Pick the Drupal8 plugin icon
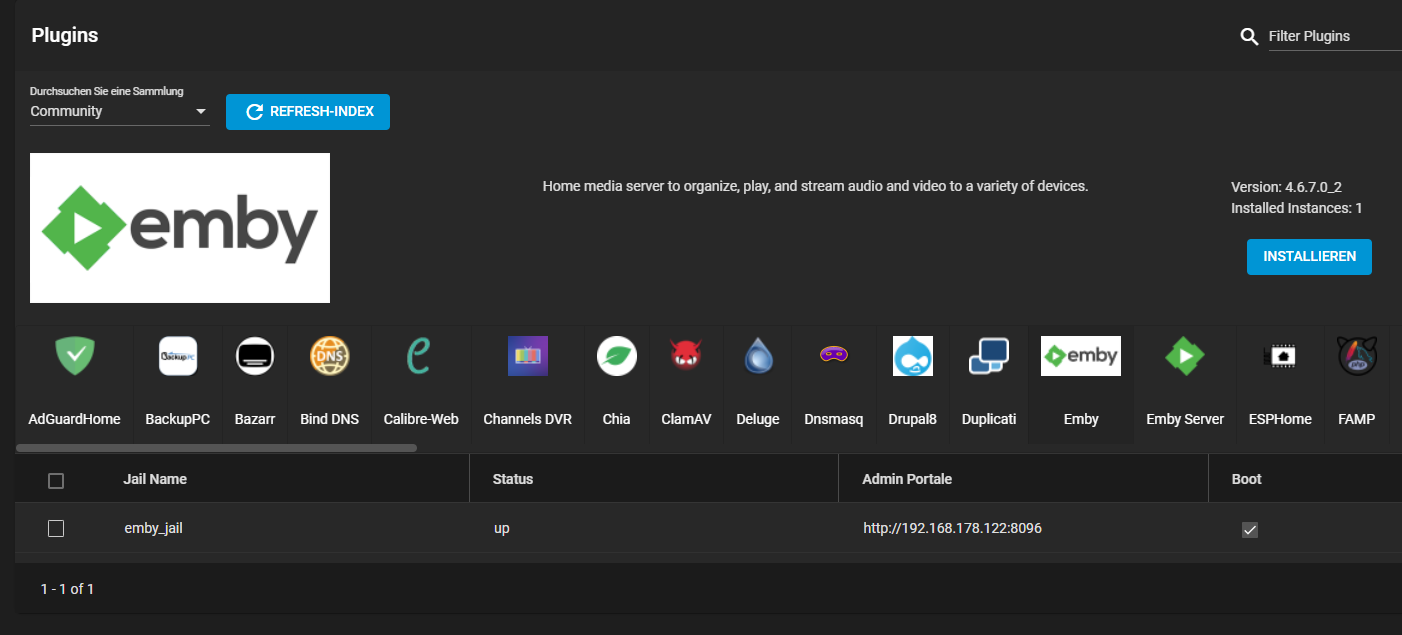1402x635 pixels. (x=912, y=356)
